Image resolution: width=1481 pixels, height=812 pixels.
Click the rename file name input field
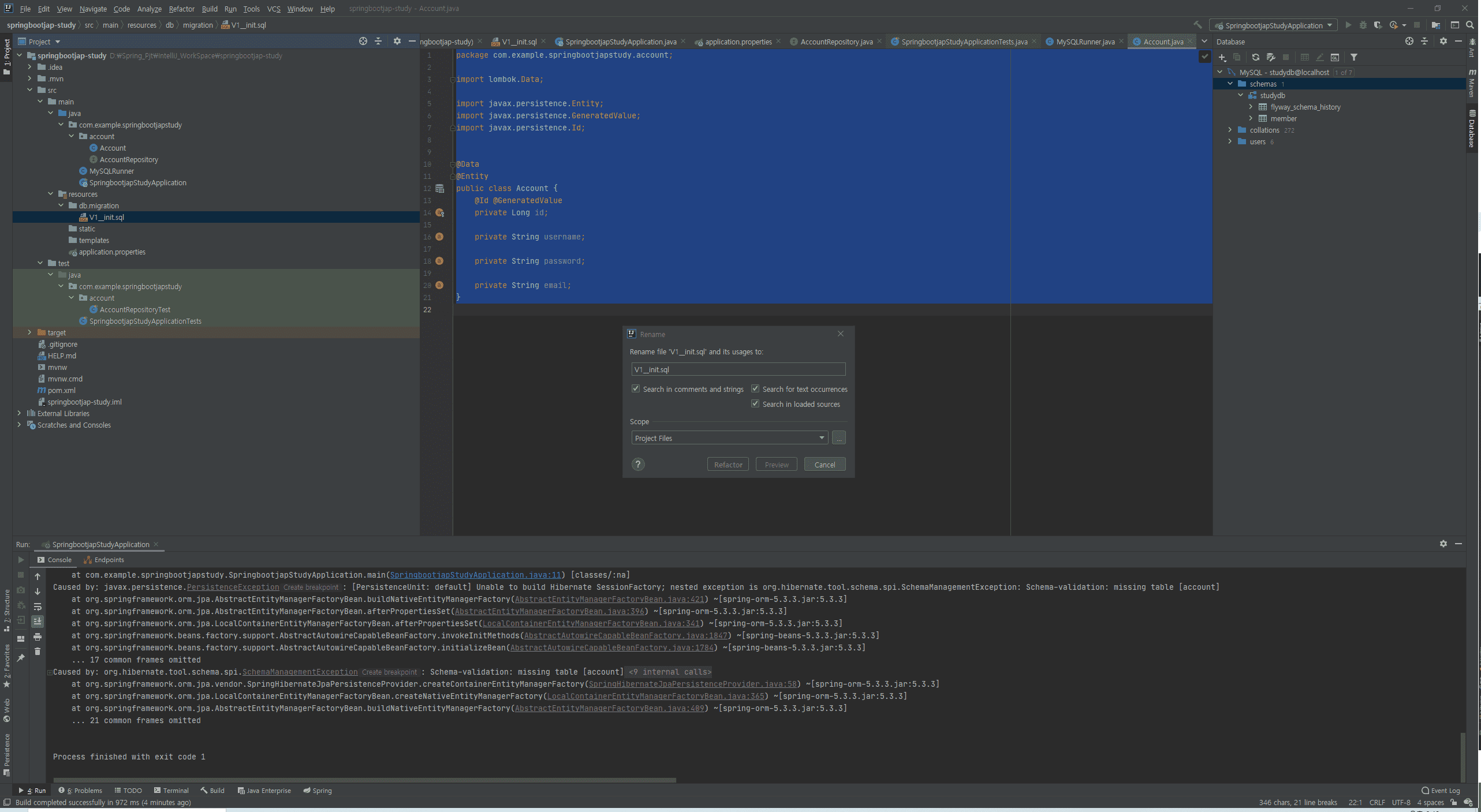pyautogui.click(x=738, y=369)
